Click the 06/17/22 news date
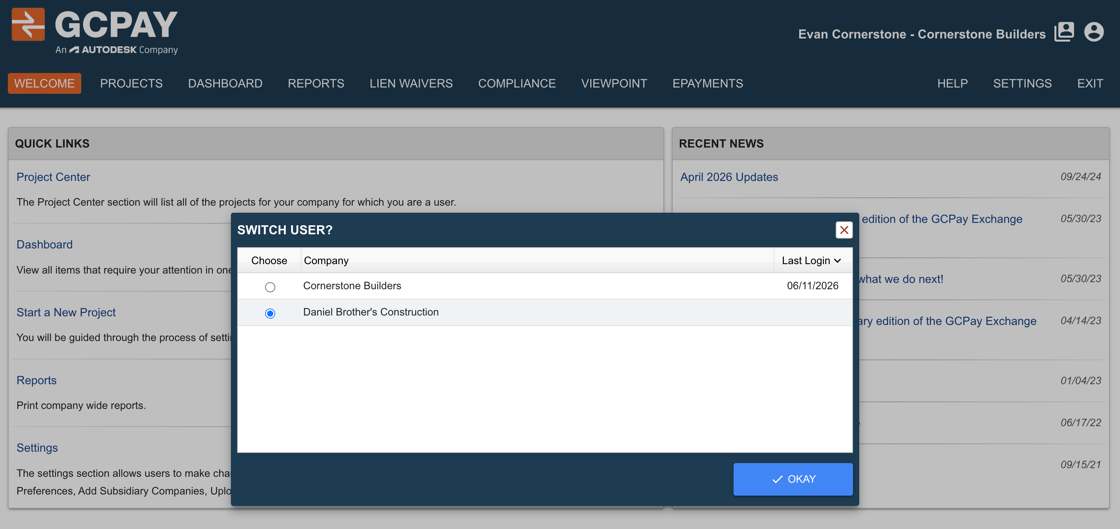 click(1081, 423)
